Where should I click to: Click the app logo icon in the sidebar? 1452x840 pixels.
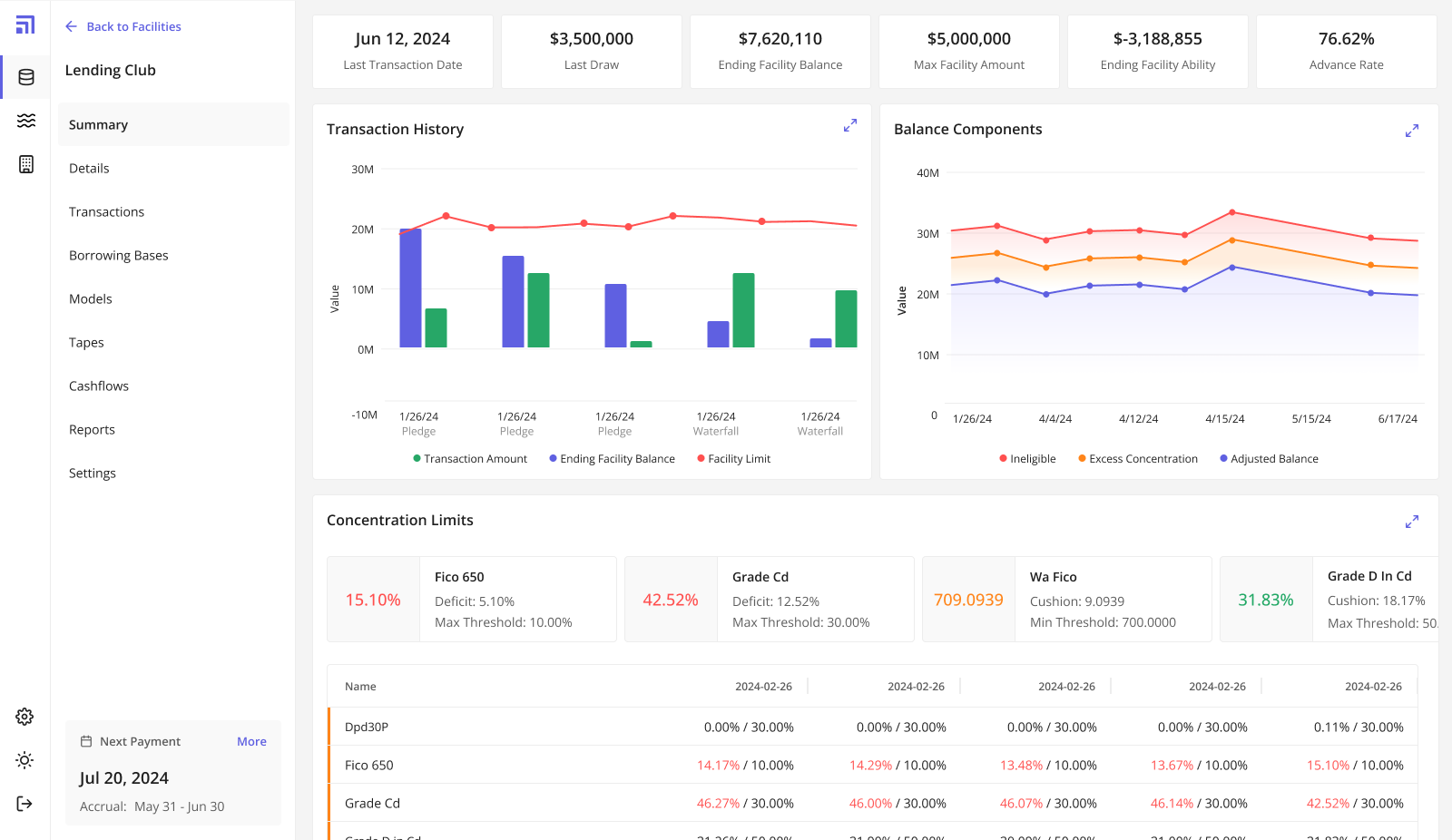[x=25, y=25]
